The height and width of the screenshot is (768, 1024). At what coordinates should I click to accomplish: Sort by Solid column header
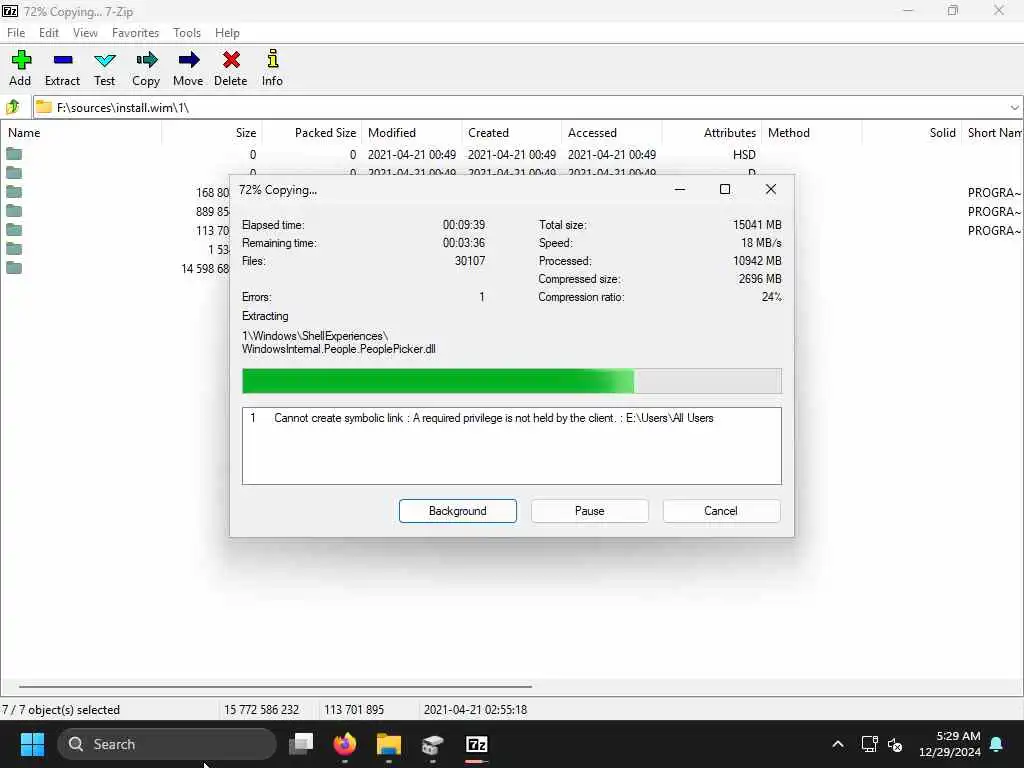tap(912, 133)
